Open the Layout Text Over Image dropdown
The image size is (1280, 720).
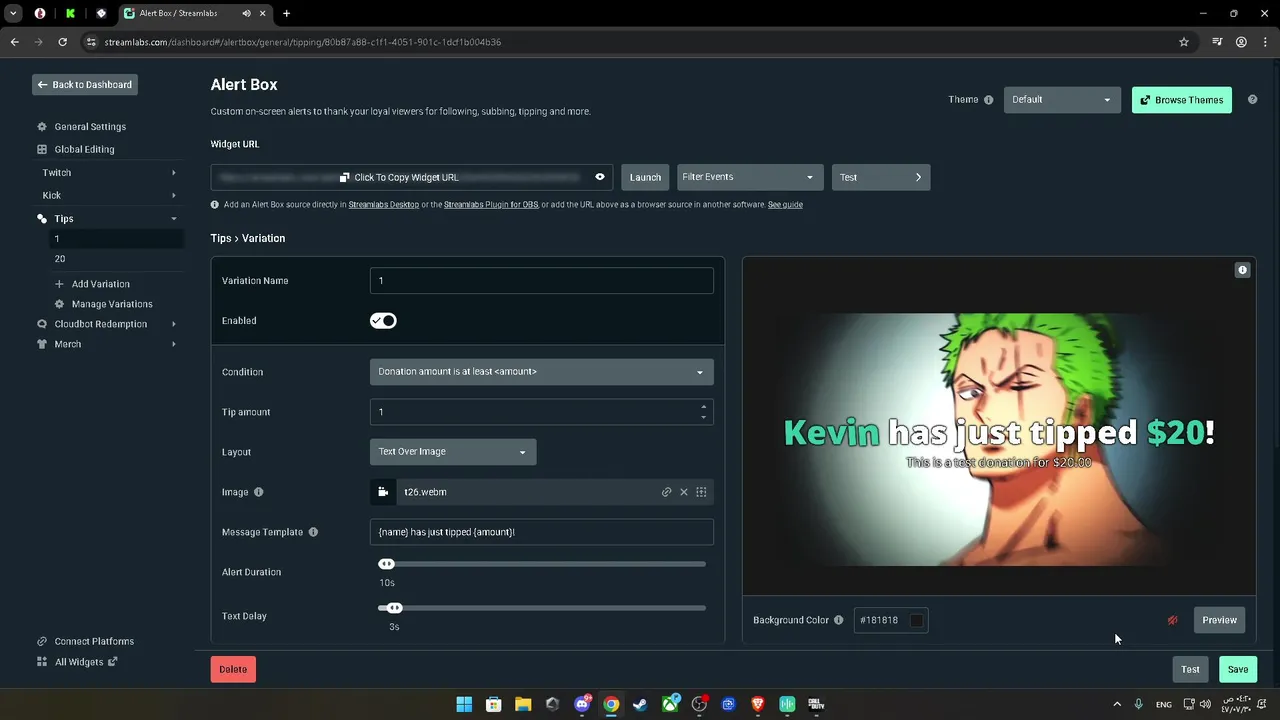(x=453, y=452)
